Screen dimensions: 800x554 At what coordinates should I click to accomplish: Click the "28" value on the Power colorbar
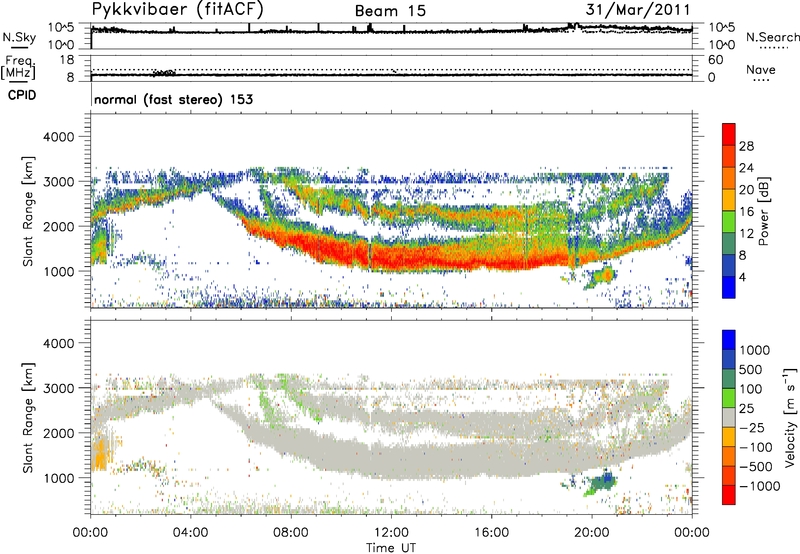point(746,146)
